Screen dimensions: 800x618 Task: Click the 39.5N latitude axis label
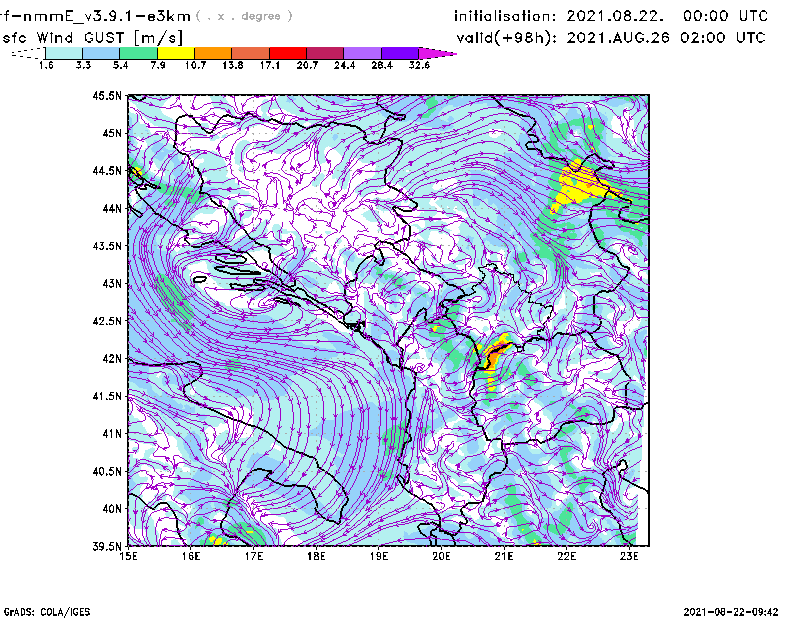(x=106, y=546)
